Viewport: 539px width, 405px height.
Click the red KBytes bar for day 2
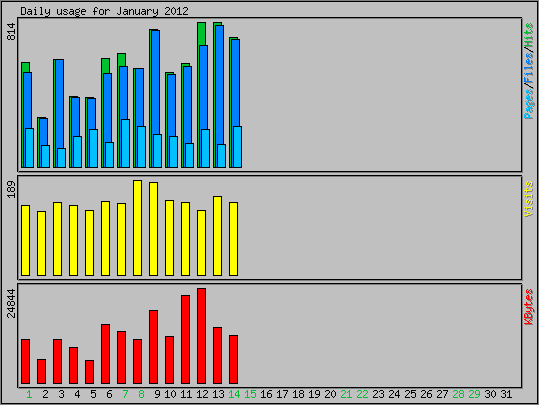[42, 371]
